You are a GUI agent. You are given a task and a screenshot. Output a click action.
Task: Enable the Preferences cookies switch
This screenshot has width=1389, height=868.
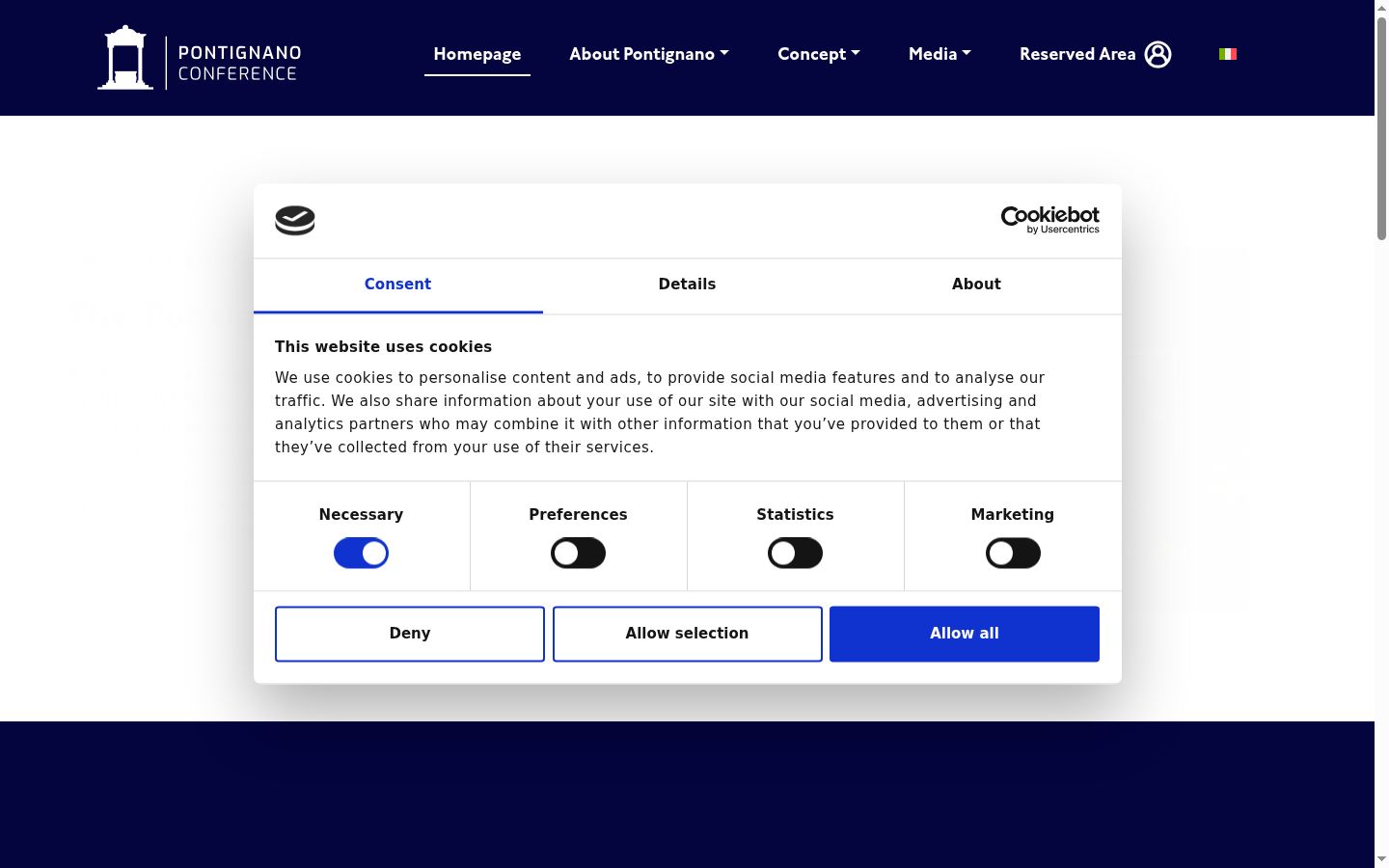578,554
